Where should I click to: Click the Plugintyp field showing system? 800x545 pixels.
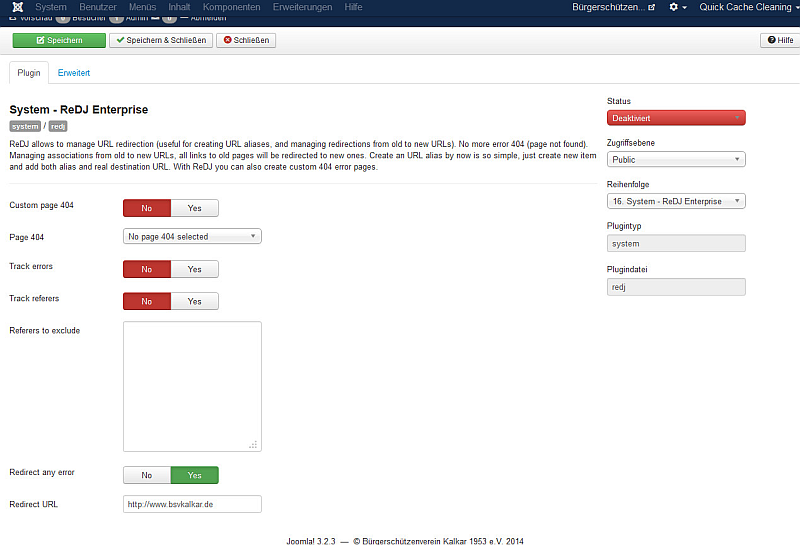point(676,243)
